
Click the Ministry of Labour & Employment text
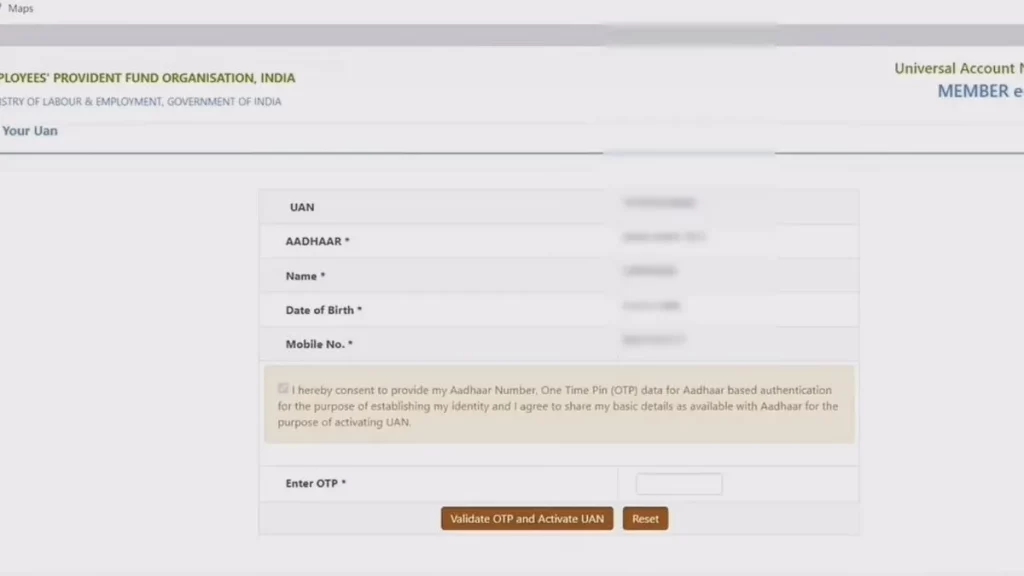tap(140, 102)
